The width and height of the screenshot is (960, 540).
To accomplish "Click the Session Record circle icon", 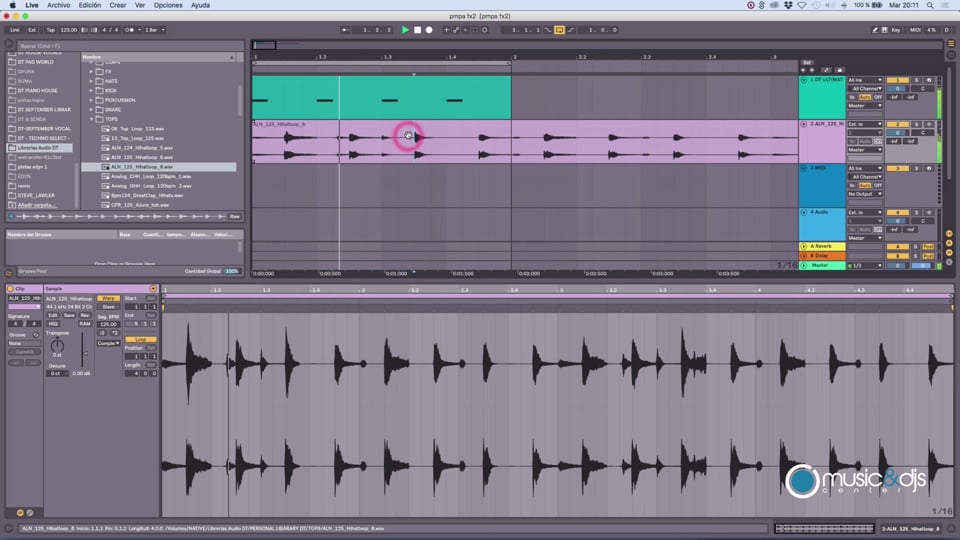I will pos(484,29).
